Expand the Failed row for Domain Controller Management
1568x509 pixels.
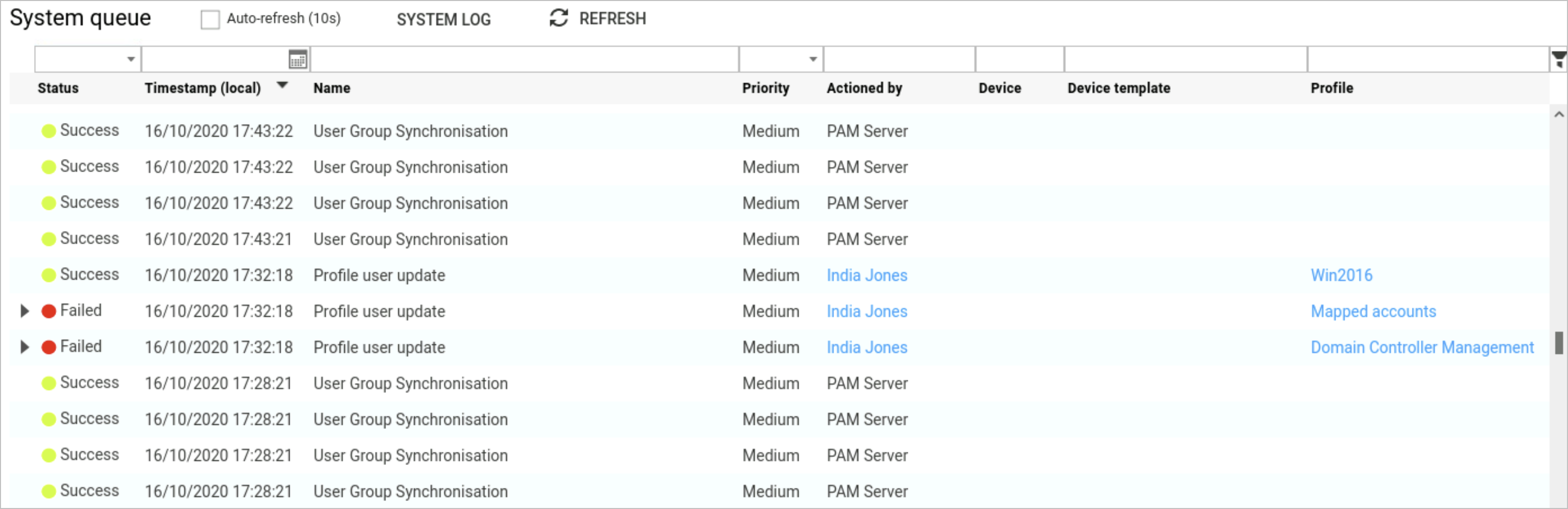(x=25, y=346)
